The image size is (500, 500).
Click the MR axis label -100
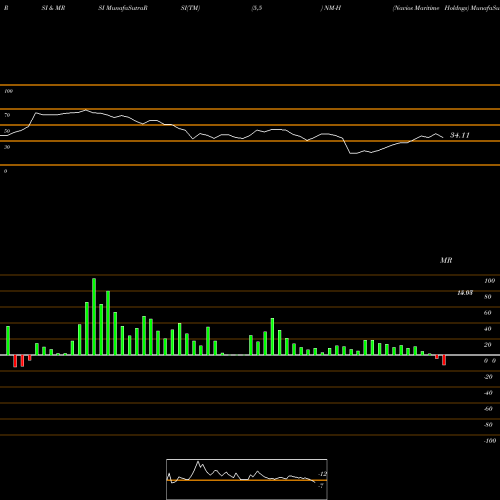(x=490, y=441)
